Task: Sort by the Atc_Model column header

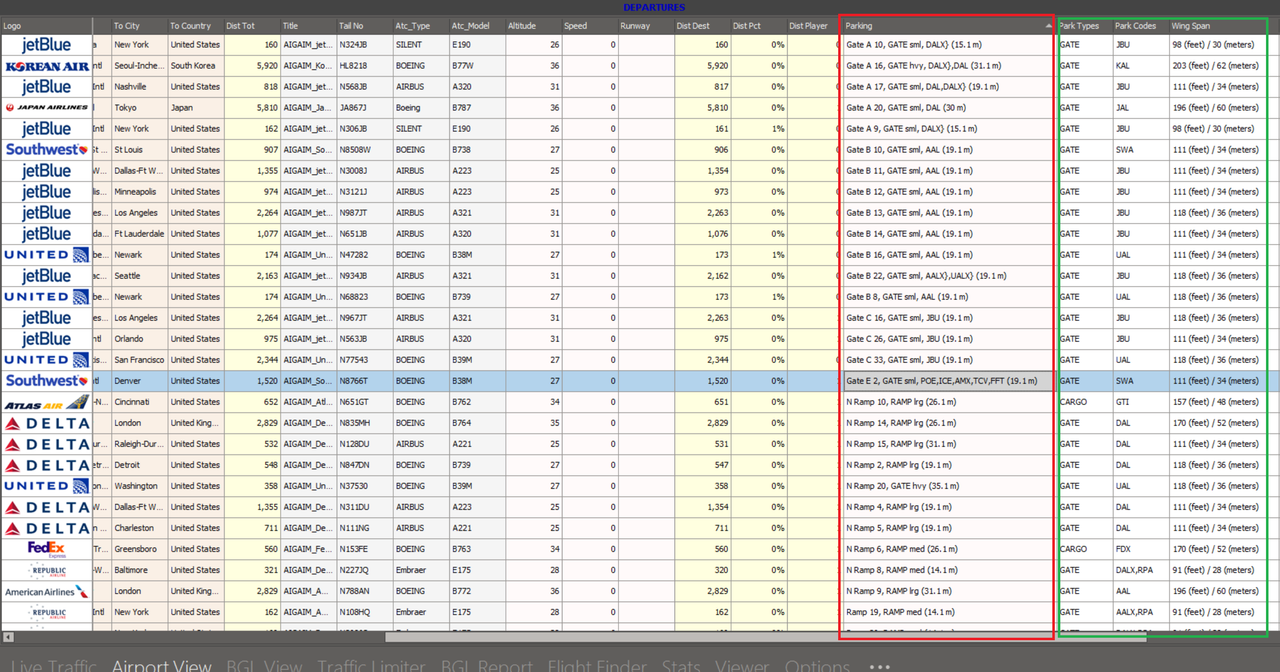Action: pyautogui.click(x=476, y=26)
